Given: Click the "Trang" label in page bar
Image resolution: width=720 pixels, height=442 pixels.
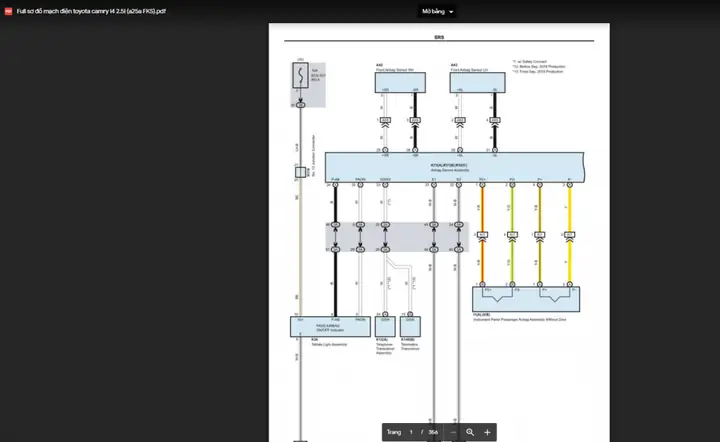Looking at the screenshot, I should pyautogui.click(x=394, y=432).
